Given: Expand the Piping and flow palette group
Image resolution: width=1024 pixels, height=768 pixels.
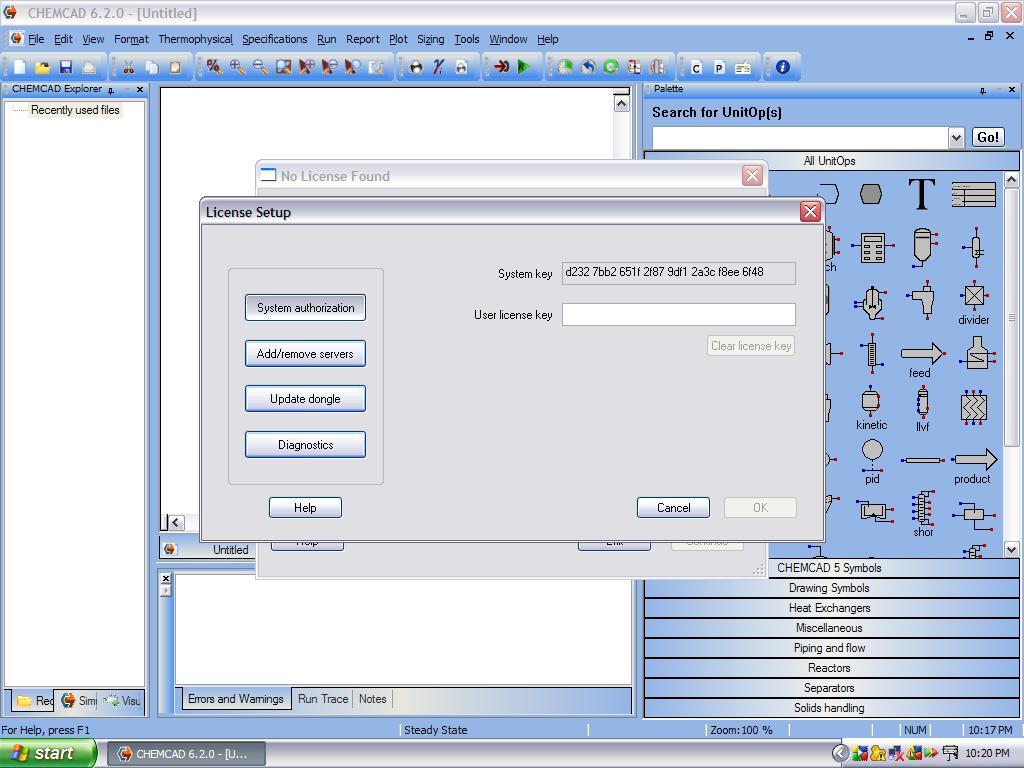Looking at the screenshot, I should [831, 648].
